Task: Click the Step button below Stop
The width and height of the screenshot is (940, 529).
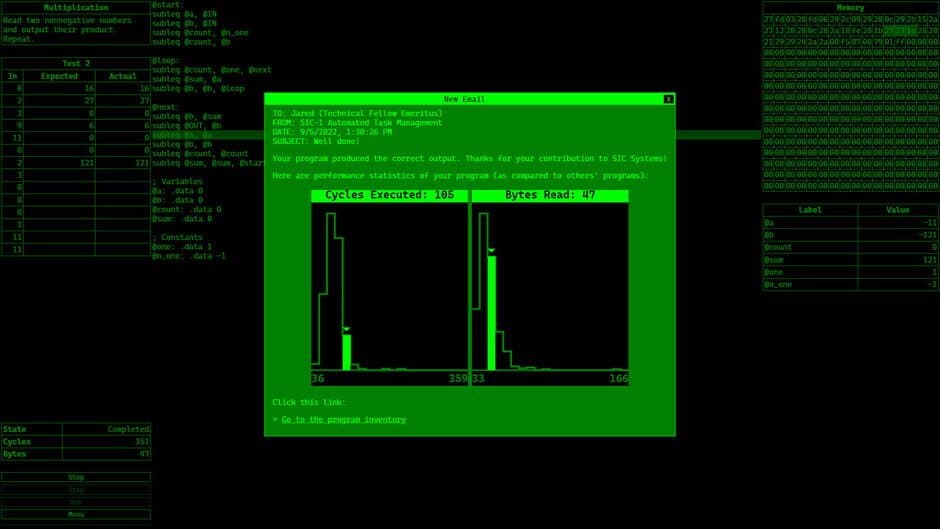Action: (76, 490)
